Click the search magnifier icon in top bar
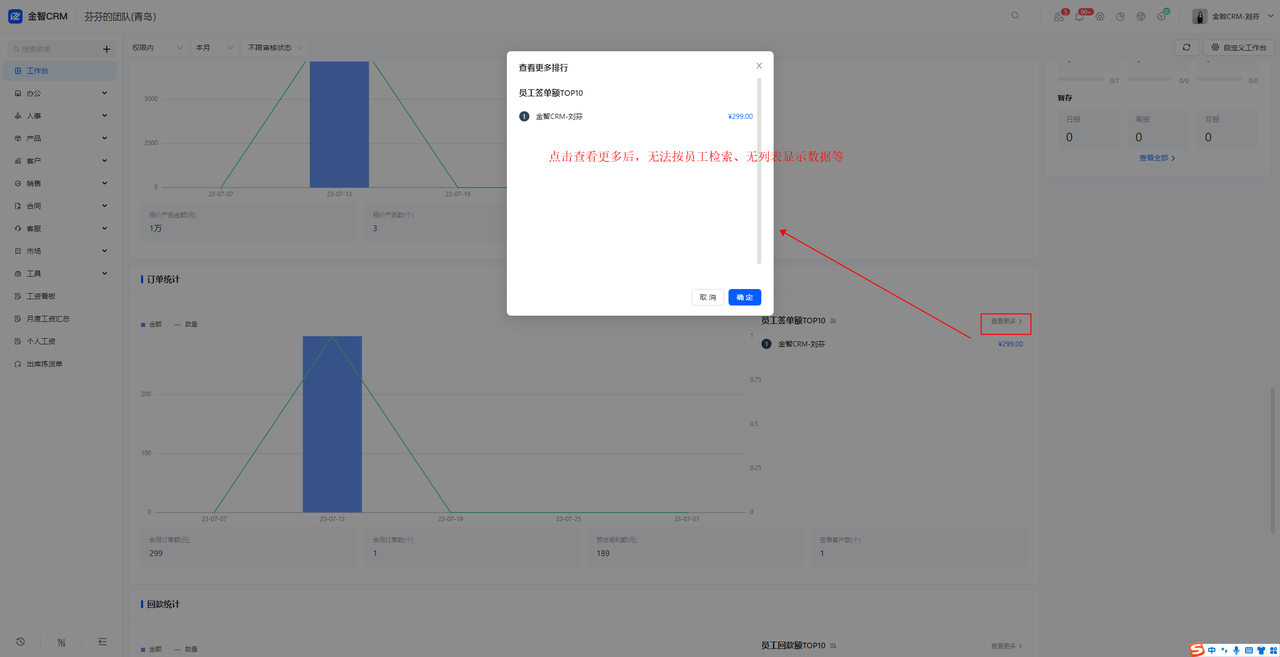Viewport: 1280px width, 657px height. click(1016, 16)
